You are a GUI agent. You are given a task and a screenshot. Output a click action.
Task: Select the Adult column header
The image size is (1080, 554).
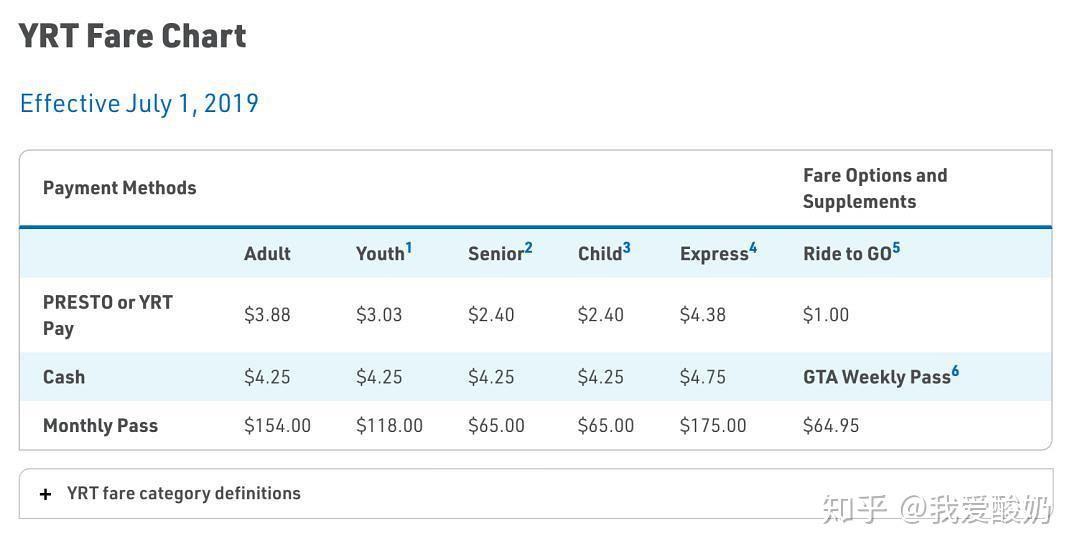pos(267,254)
